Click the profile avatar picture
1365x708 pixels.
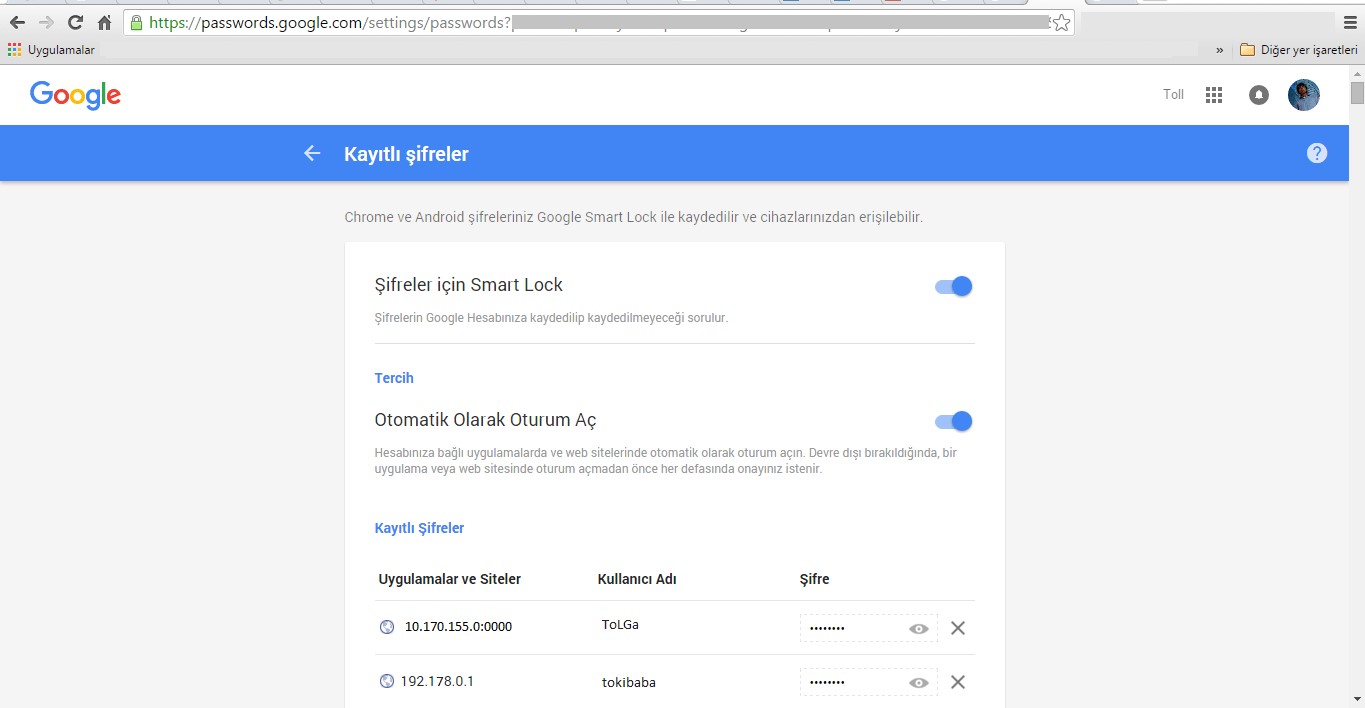[1303, 94]
